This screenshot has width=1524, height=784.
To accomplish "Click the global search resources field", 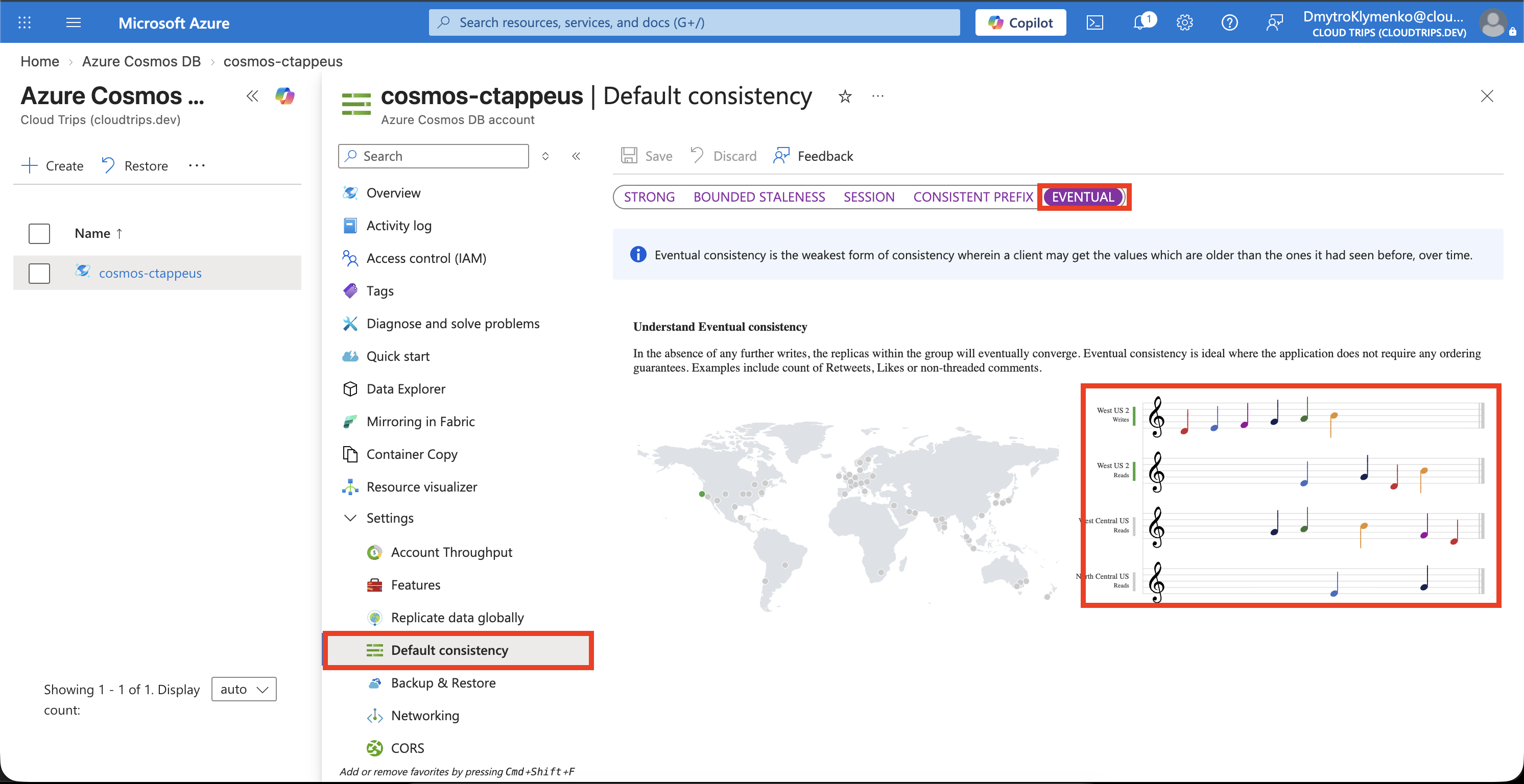I will [694, 22].
